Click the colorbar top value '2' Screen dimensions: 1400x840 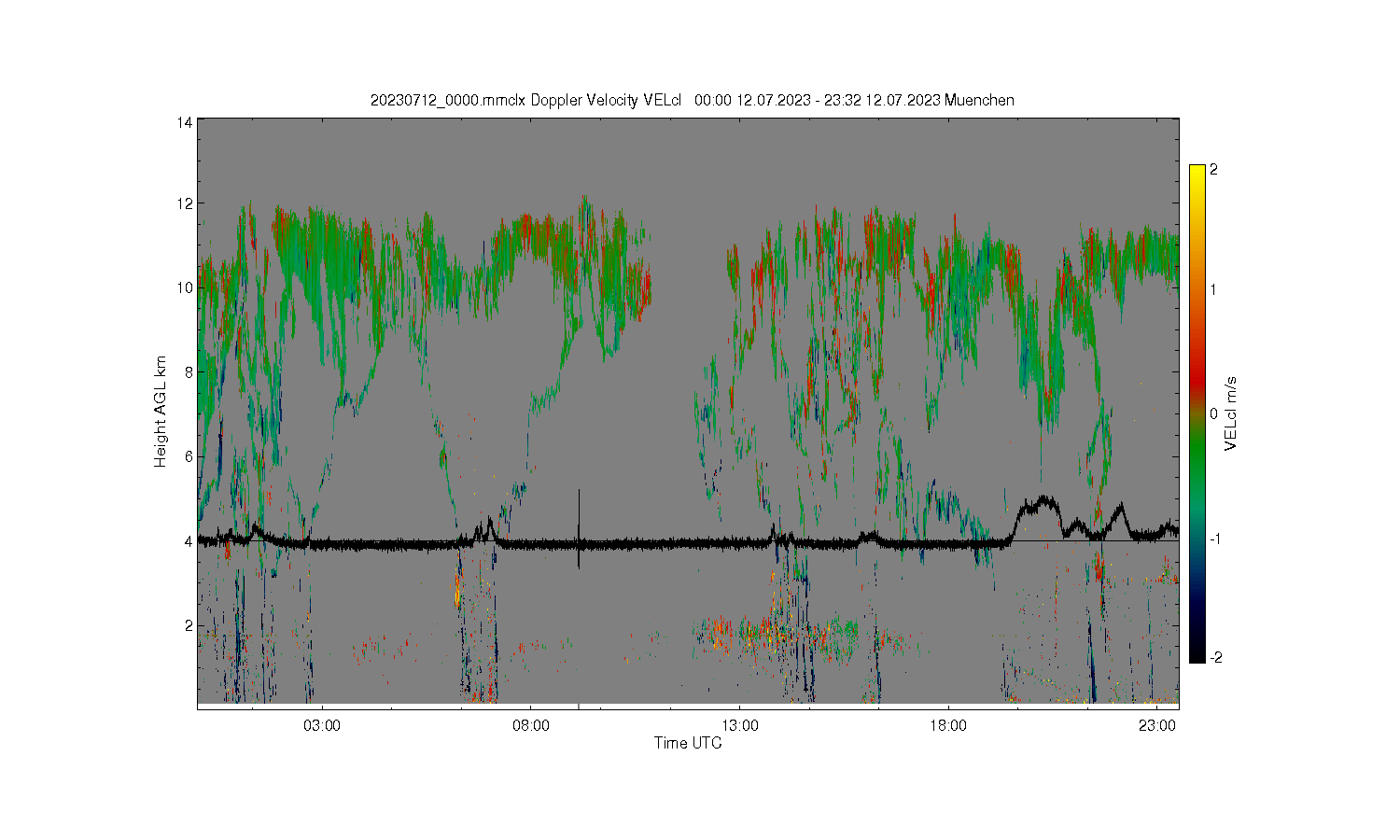pos(1213,170)
